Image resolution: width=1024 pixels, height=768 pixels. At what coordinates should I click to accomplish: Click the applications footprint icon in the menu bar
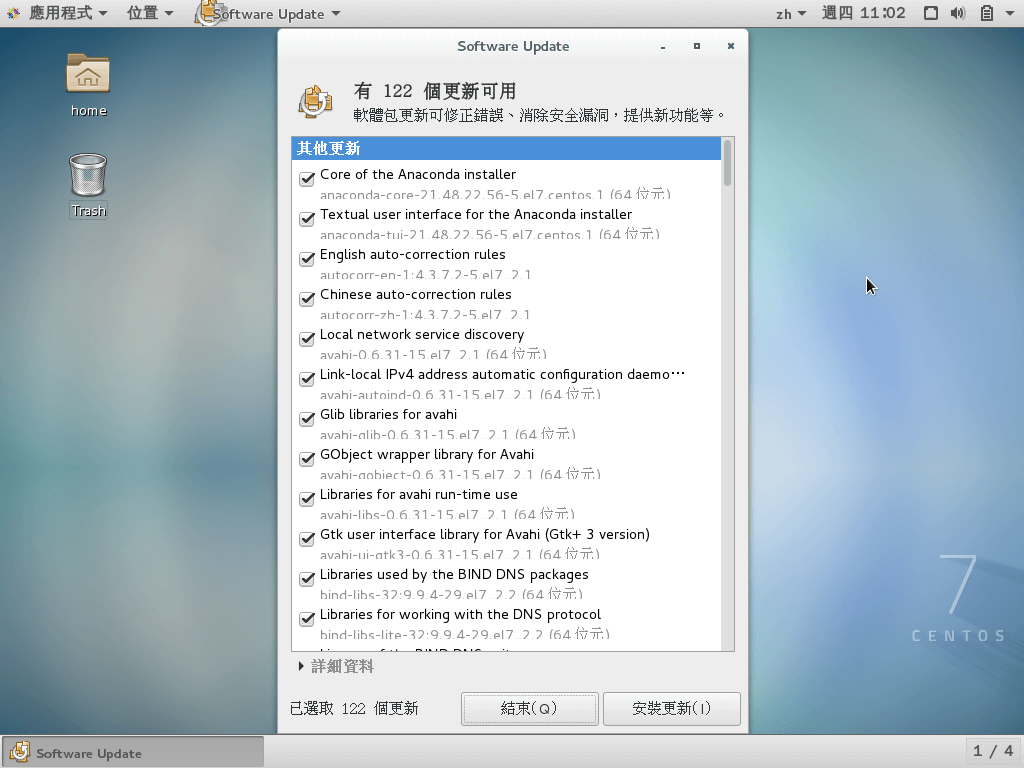pos(14,13)
